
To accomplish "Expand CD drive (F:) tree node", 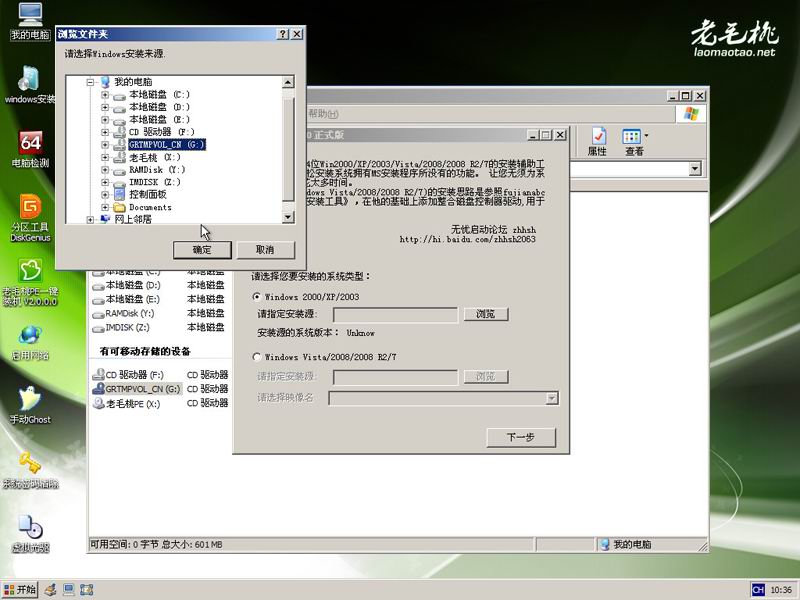I will coord(105,132).
